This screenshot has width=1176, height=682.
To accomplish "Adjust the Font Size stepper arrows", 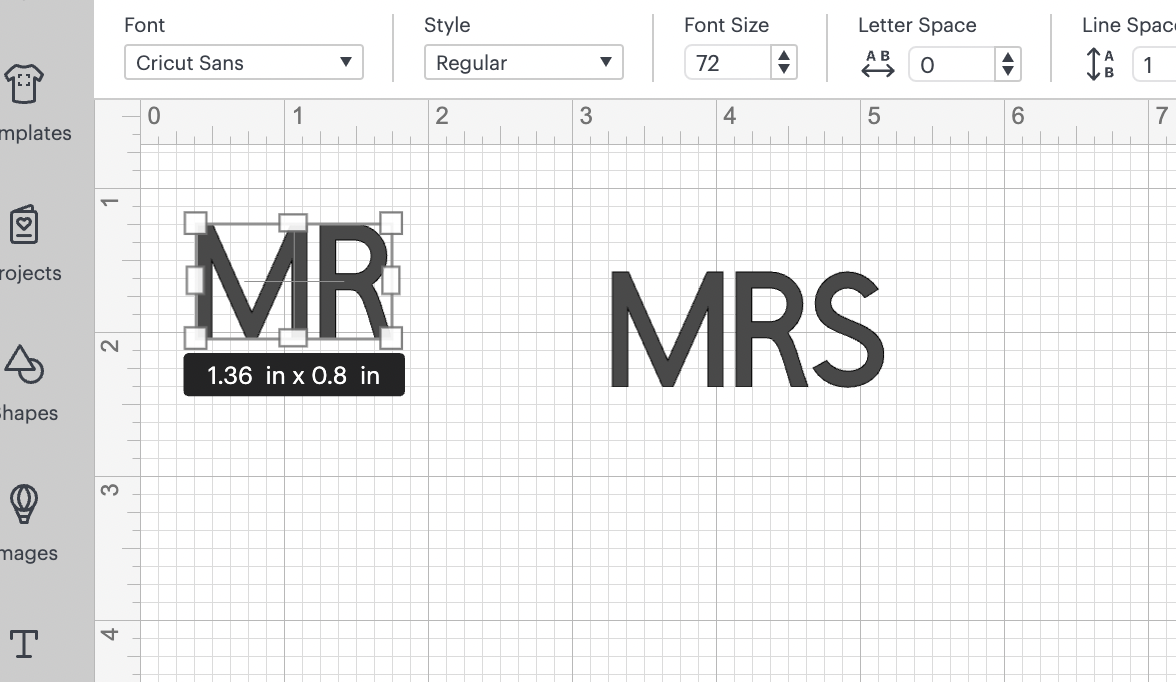I will pyautogui.click(x=784, y=63).
